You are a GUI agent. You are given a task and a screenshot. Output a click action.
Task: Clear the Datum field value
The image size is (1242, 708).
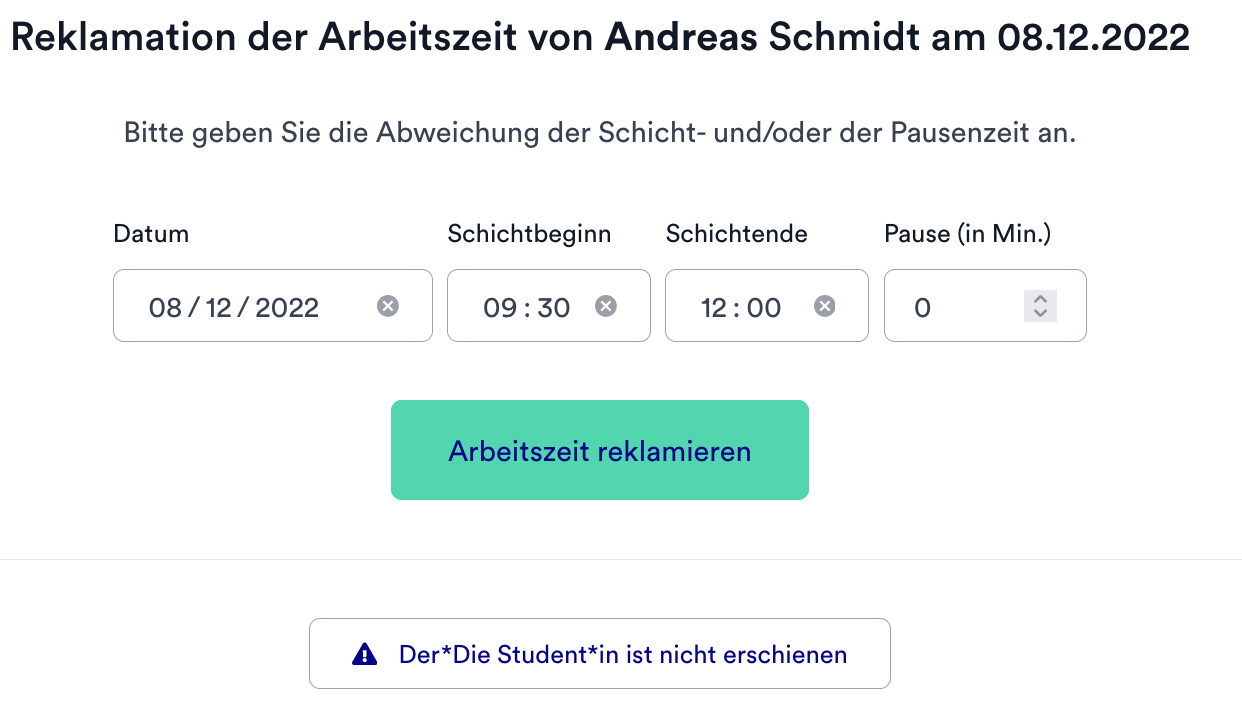pos(388,306)
